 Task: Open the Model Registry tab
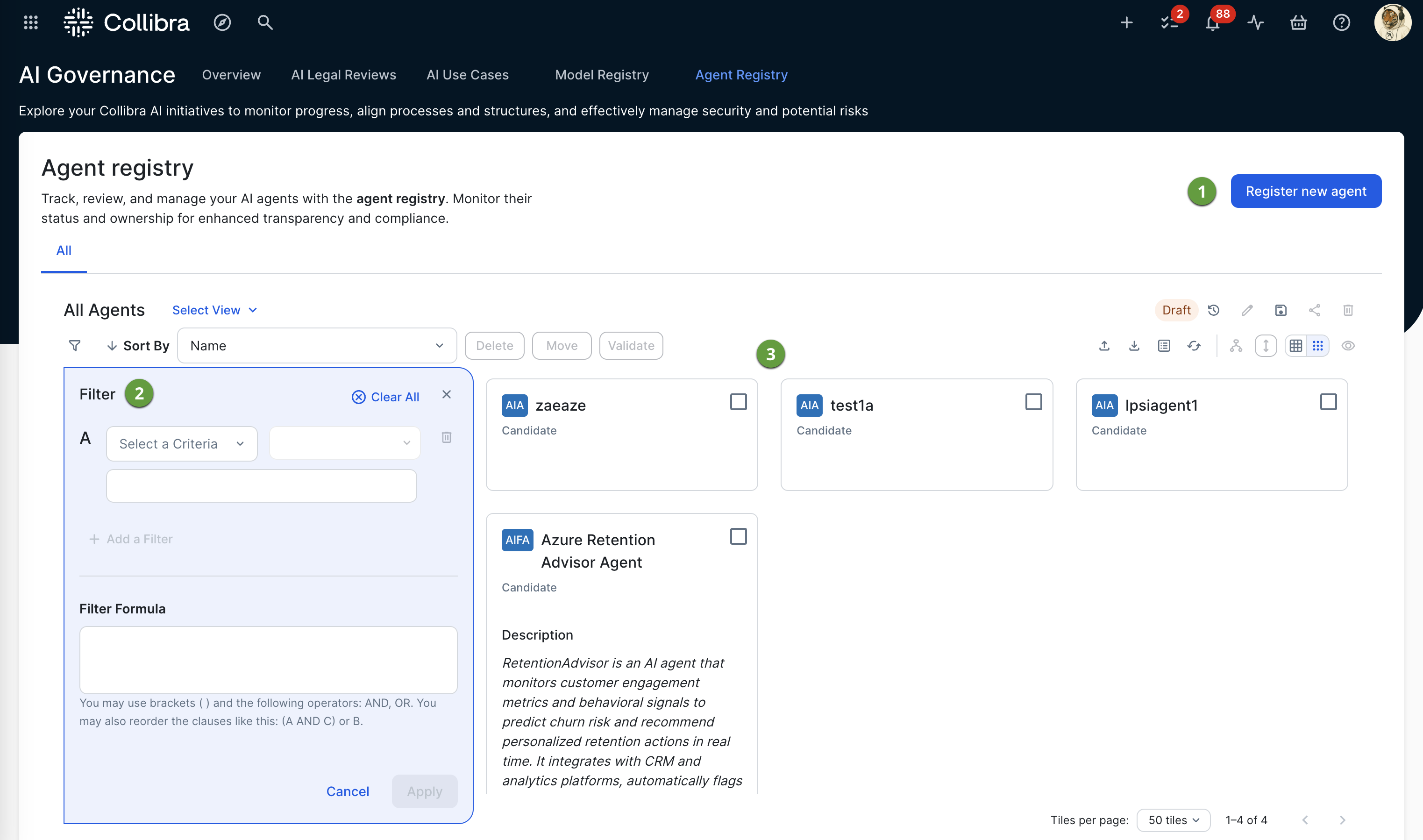click(x=602, y=75)
